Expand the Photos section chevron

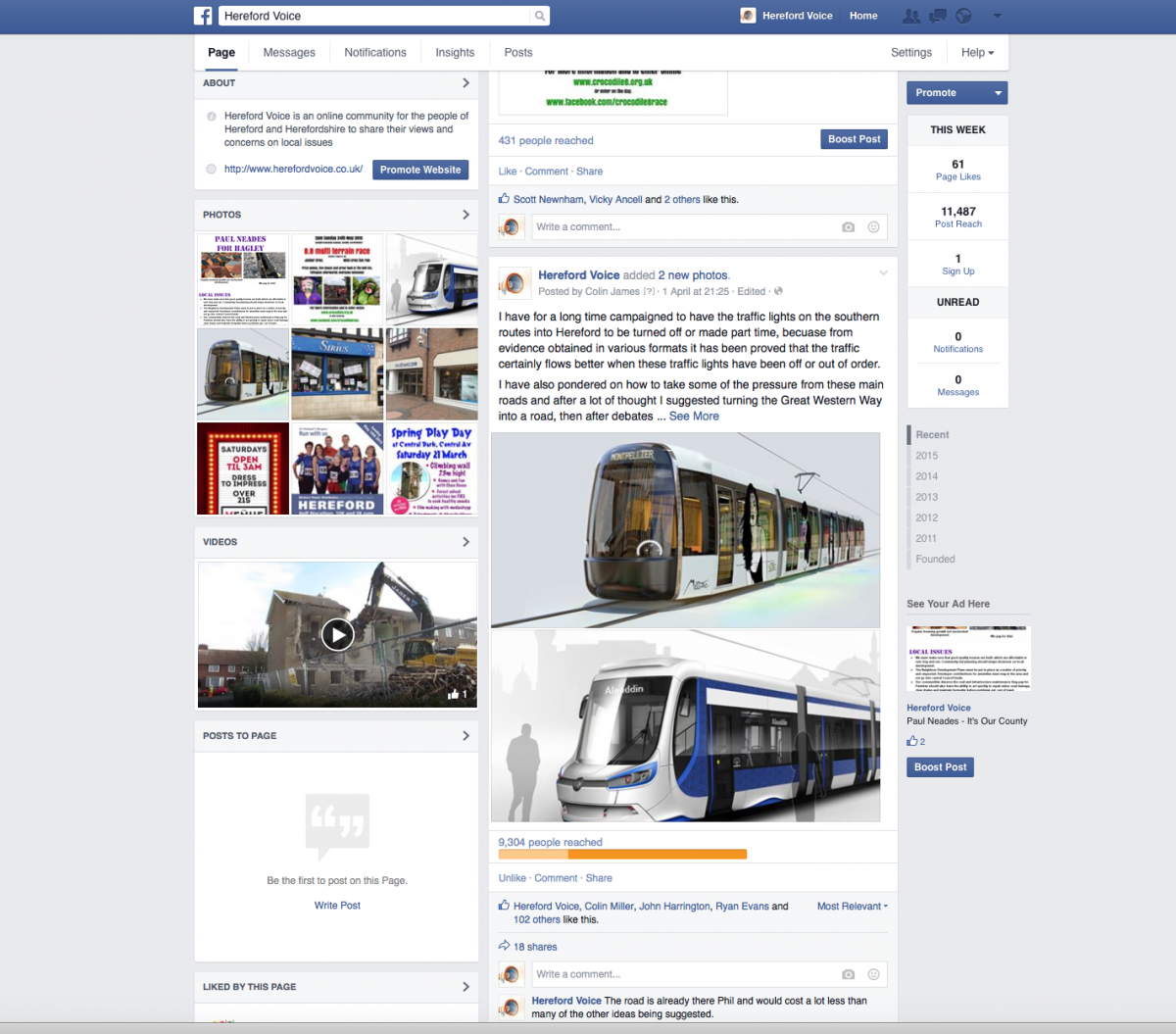point(465,215)
